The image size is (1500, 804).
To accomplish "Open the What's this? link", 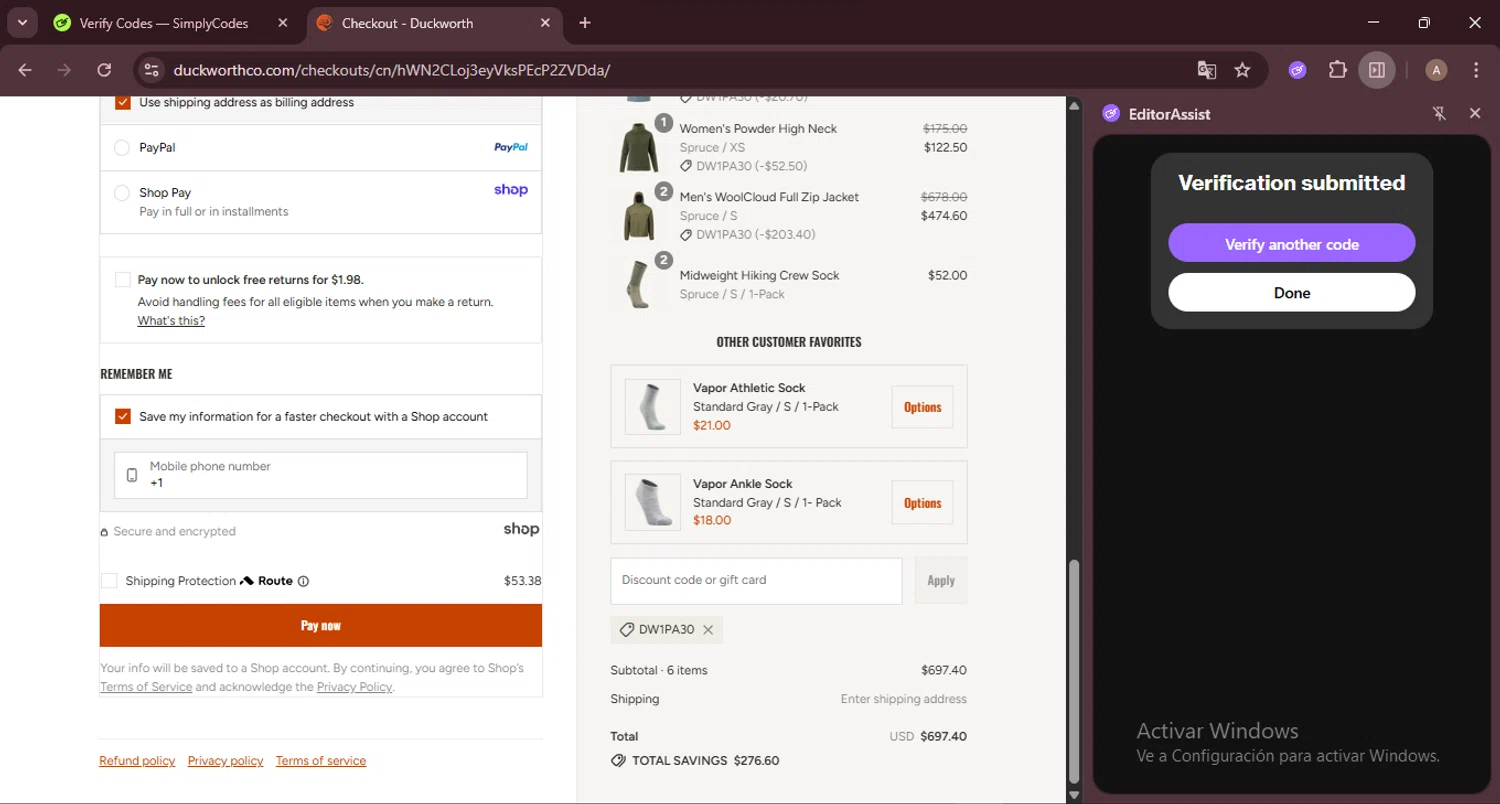I will (x=171, y=321).
